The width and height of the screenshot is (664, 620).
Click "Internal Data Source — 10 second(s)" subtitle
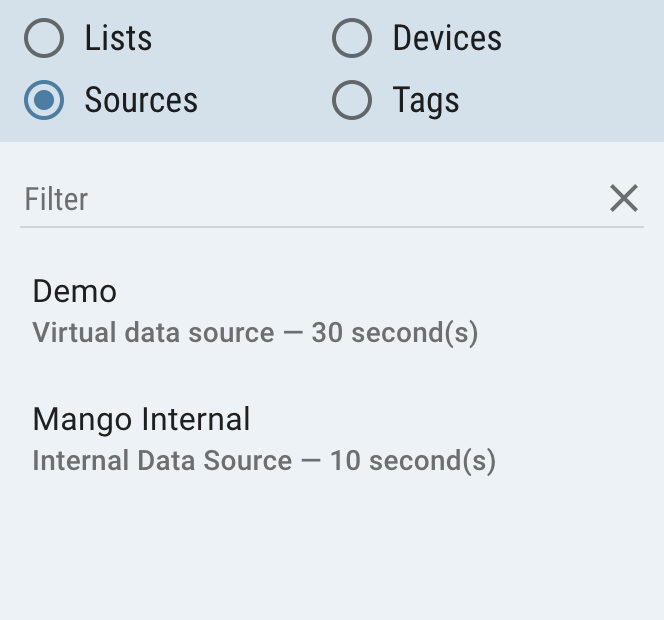click(x=264, y=461)
